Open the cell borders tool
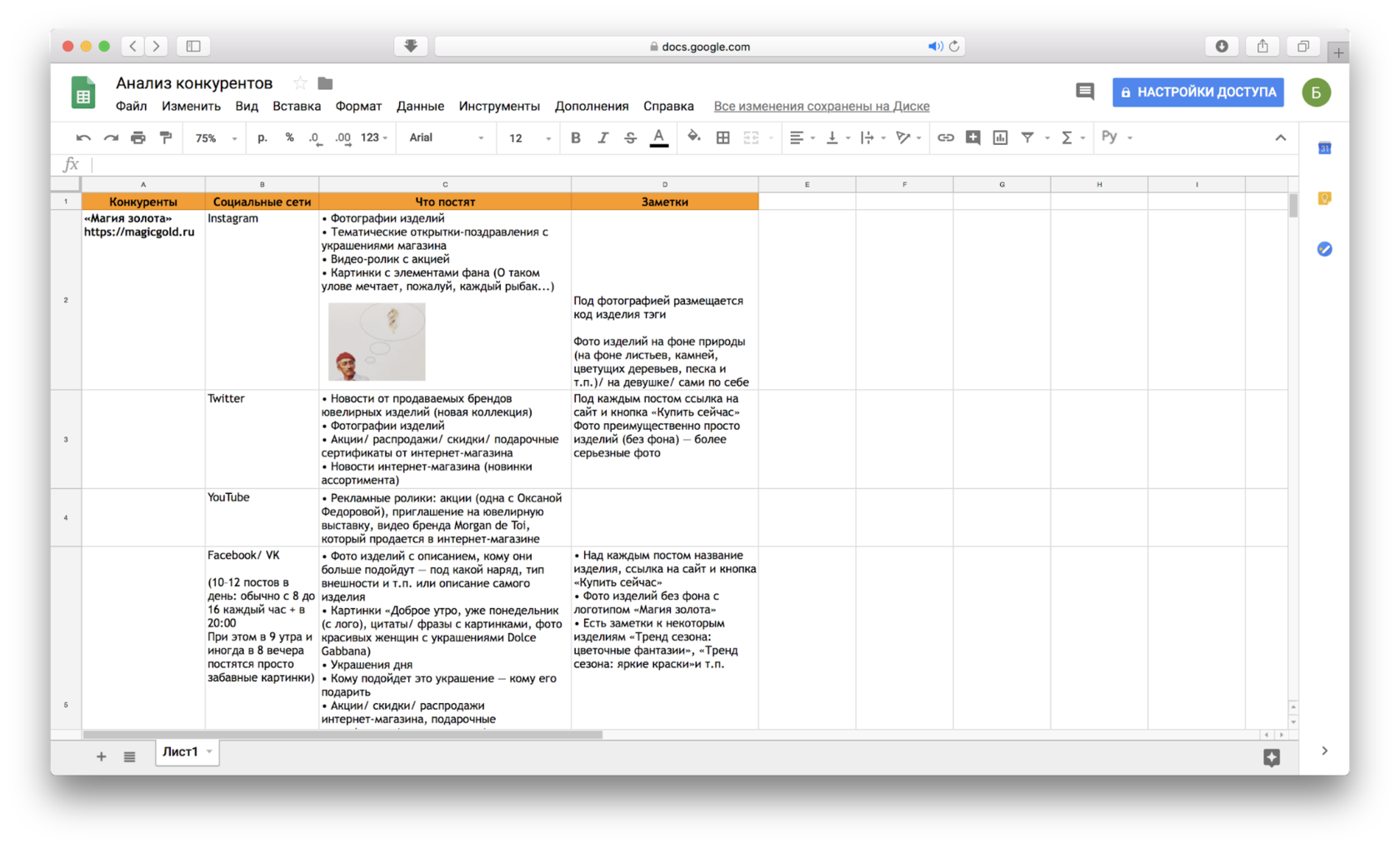 pyautogui.click(x=722, y=138)
